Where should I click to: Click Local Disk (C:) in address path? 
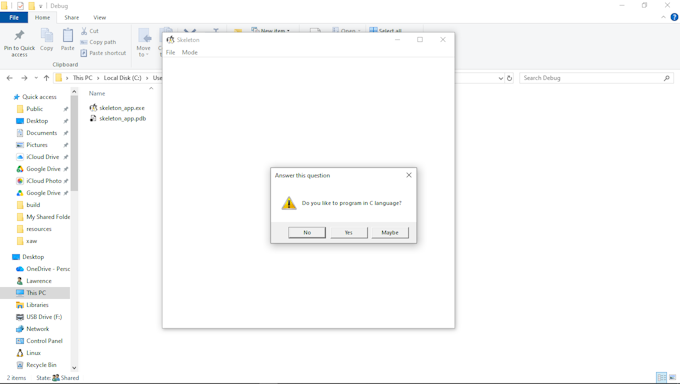point(122,78)
